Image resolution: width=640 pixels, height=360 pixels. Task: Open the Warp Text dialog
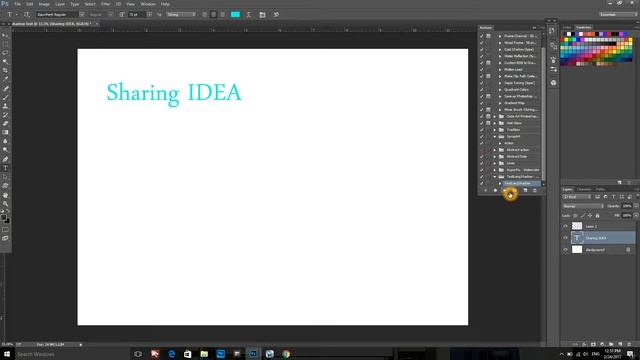(249, 15)
